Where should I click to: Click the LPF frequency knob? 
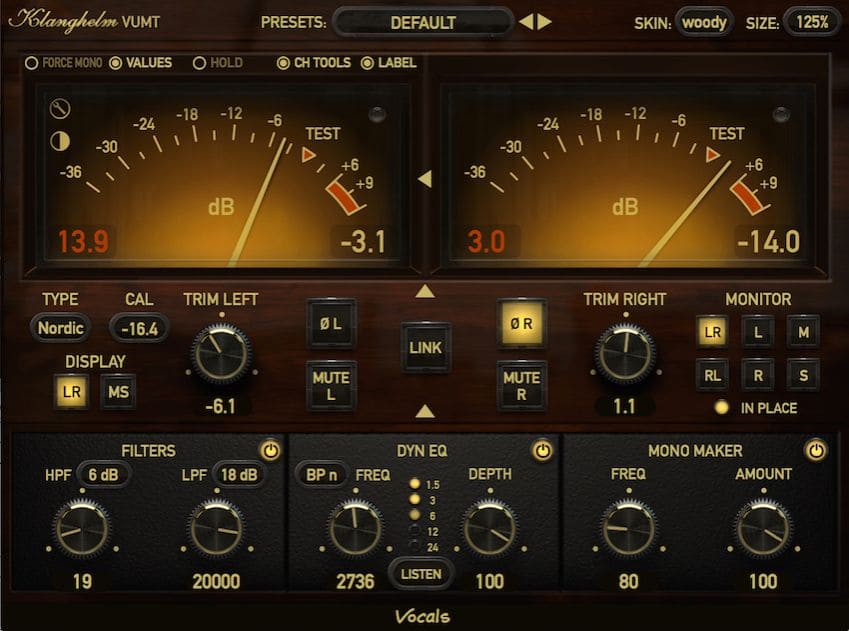point(217,529)
